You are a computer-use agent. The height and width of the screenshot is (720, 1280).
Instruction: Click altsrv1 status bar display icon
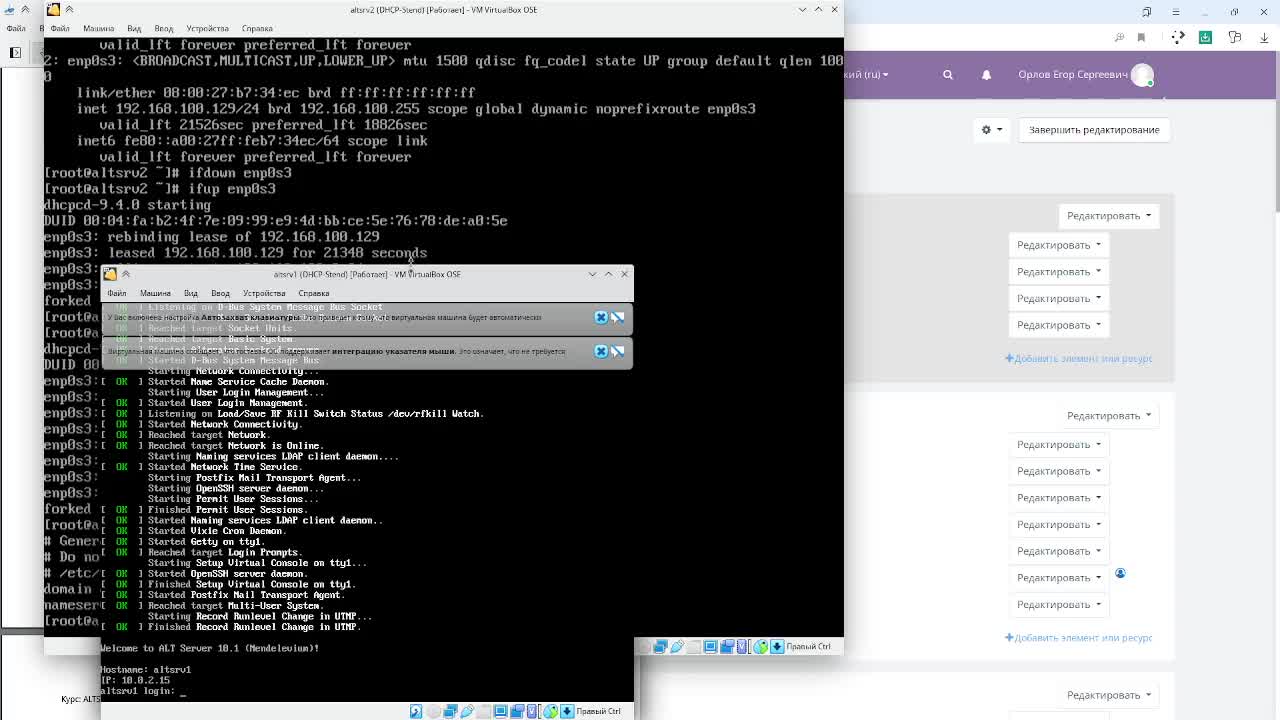pyautogui.click(x=501, y=711)
